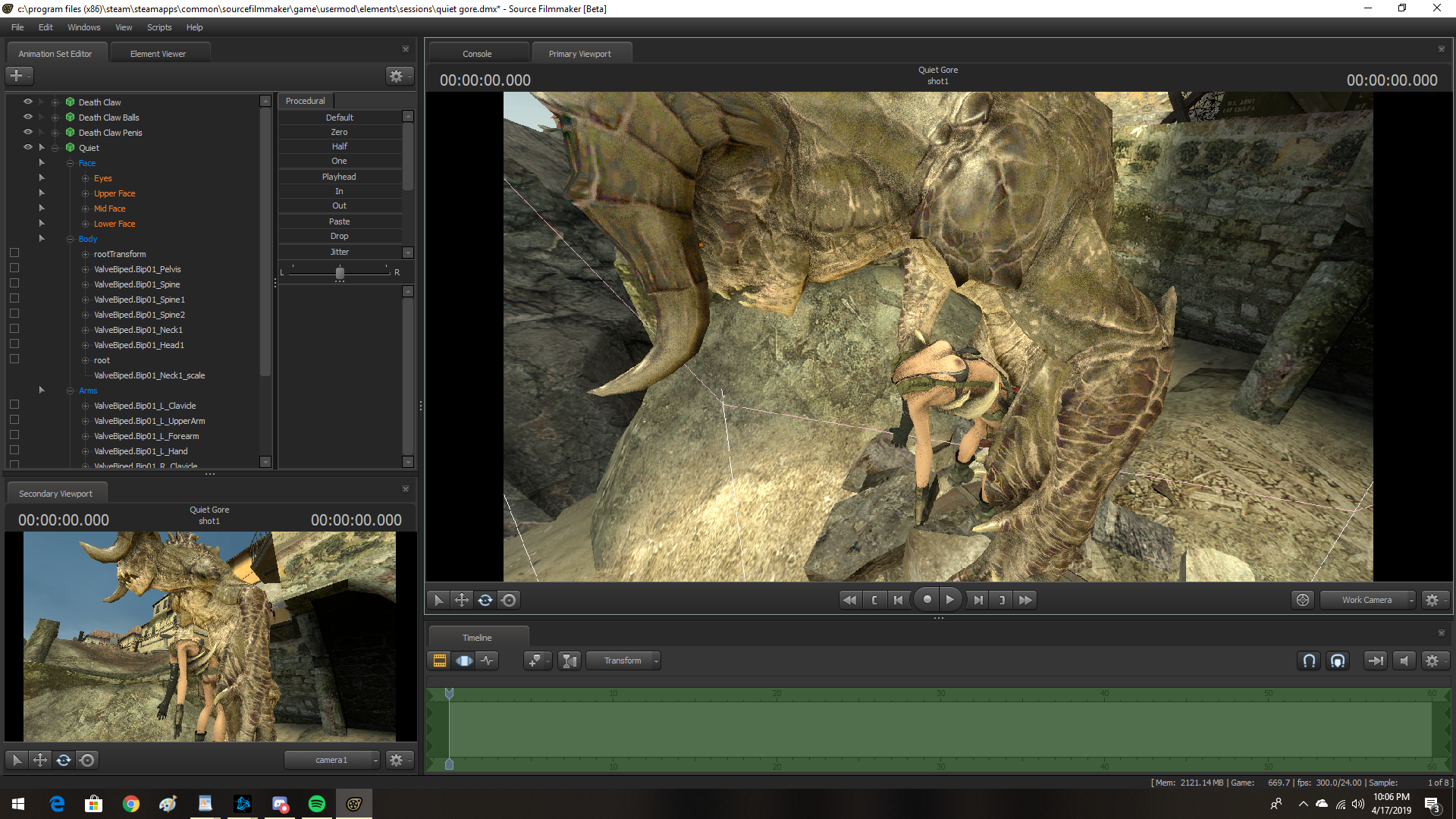
Task: Select the rotate manipulator in primary viewport
Action: coord(485,600)
